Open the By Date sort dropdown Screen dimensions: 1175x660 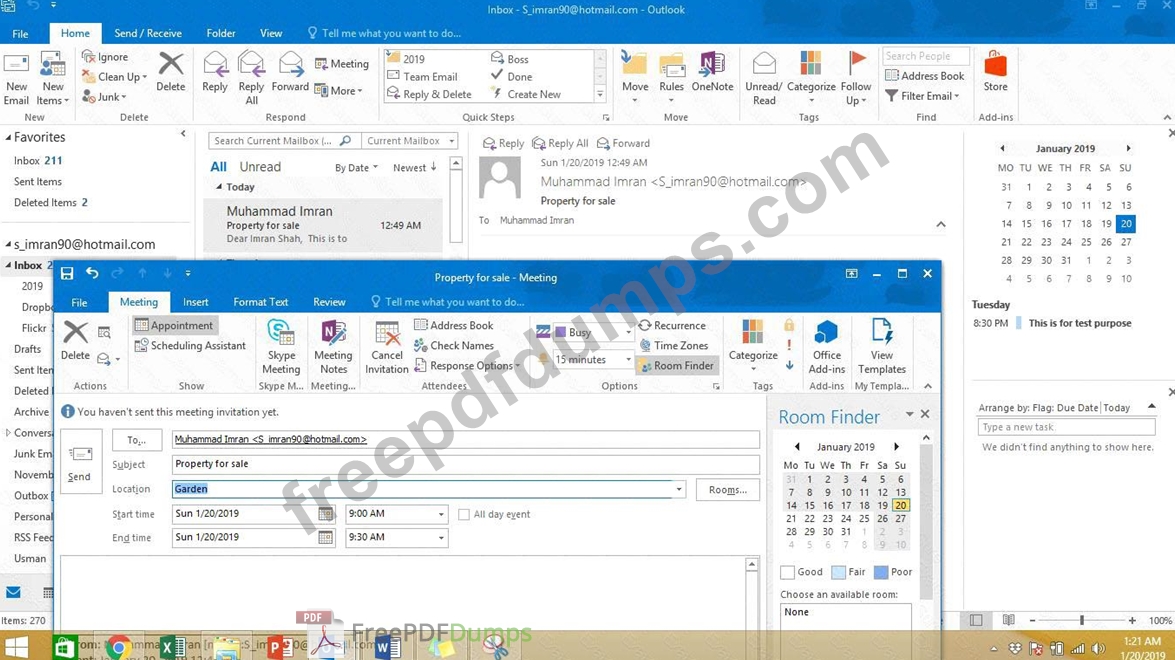[x=356, y=168]
